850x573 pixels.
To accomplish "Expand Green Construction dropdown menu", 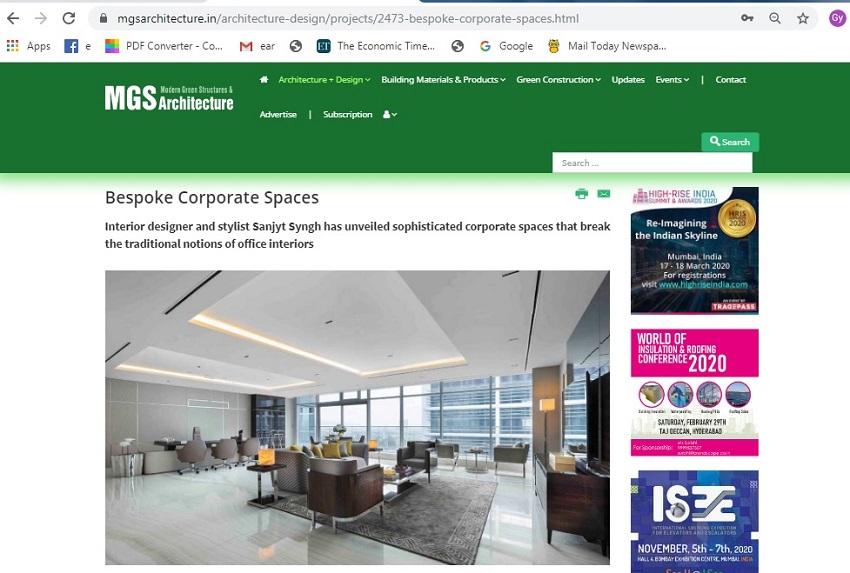I will pyautogui.click(x=558, y=80).
